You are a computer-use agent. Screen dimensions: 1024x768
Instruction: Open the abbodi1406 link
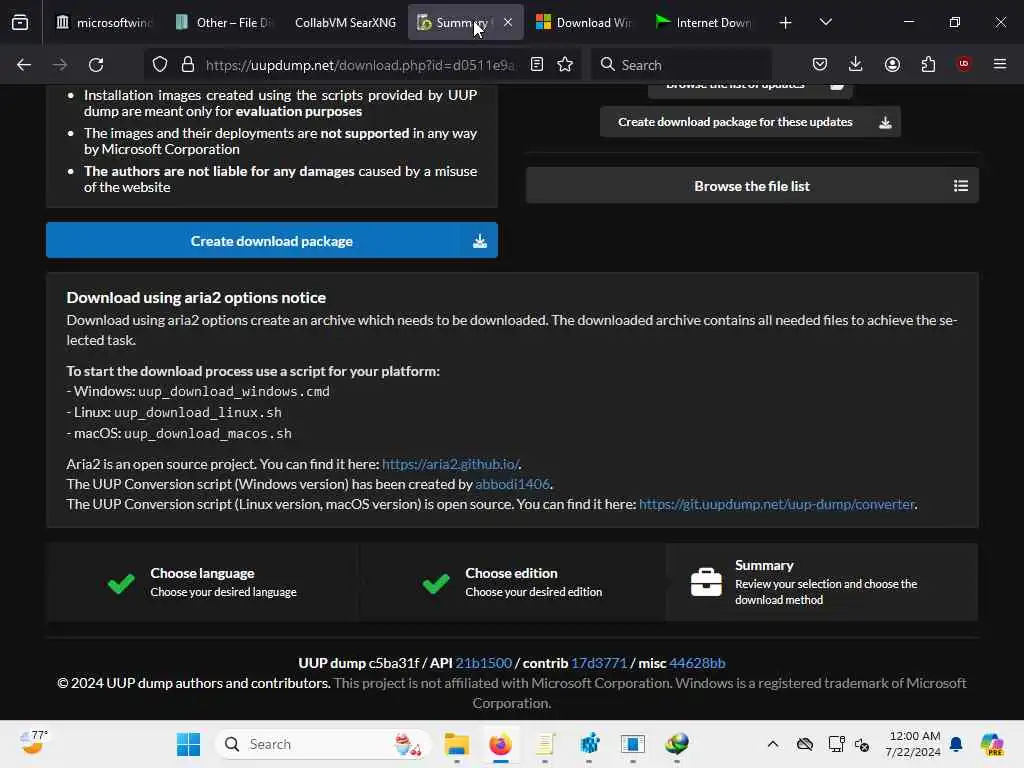coord(512,485)
